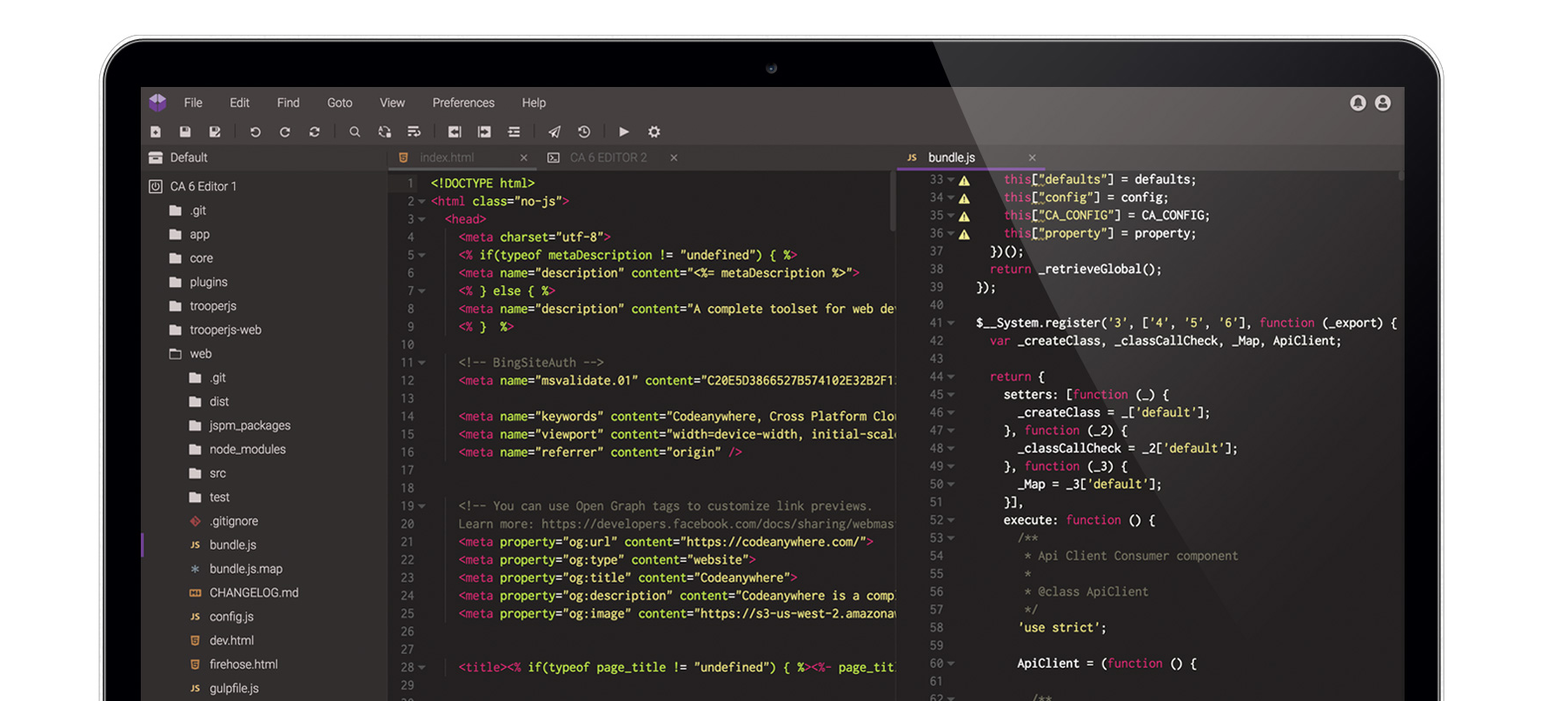
Task: Open revision history clock icon
Action: click(x=584, y=132)
